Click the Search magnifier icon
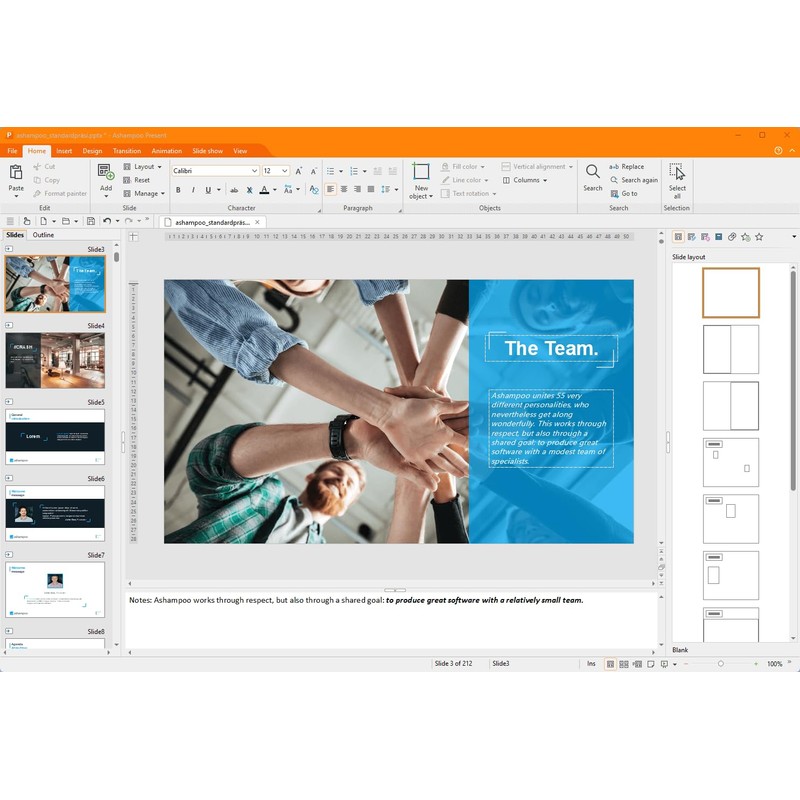Screen dimensions: 800x800 [593, 172]
